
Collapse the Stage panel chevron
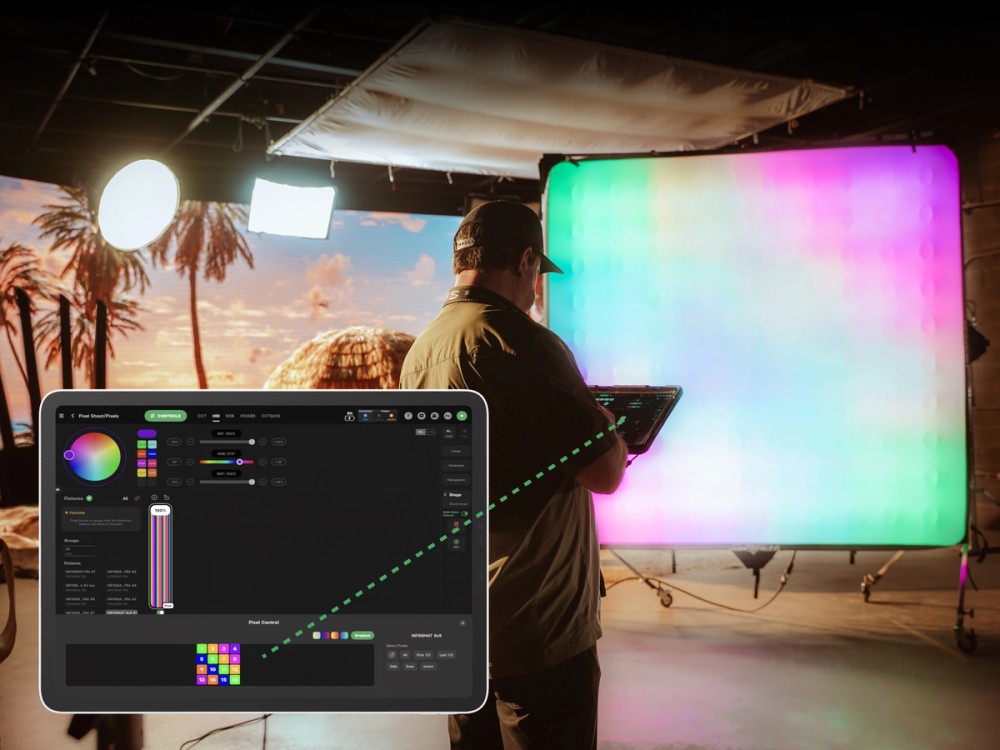click(445, 495)
